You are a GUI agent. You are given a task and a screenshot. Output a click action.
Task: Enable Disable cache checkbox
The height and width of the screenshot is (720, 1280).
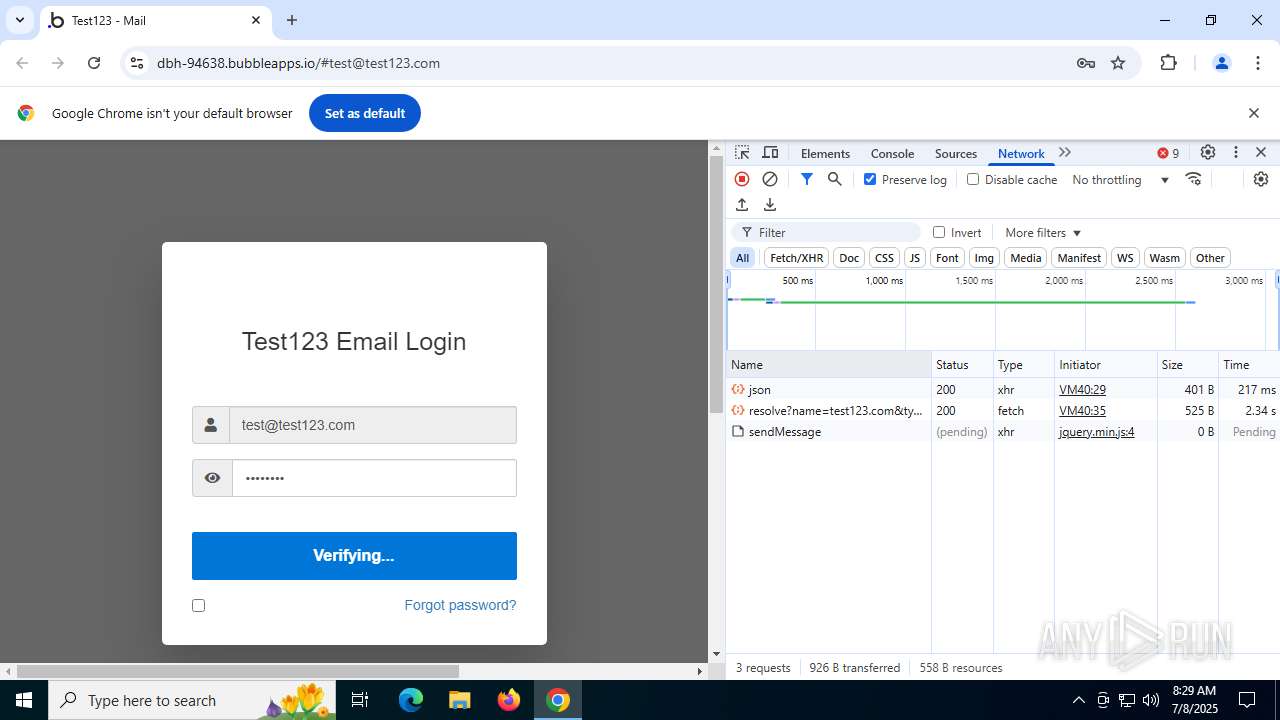(973, 179)
